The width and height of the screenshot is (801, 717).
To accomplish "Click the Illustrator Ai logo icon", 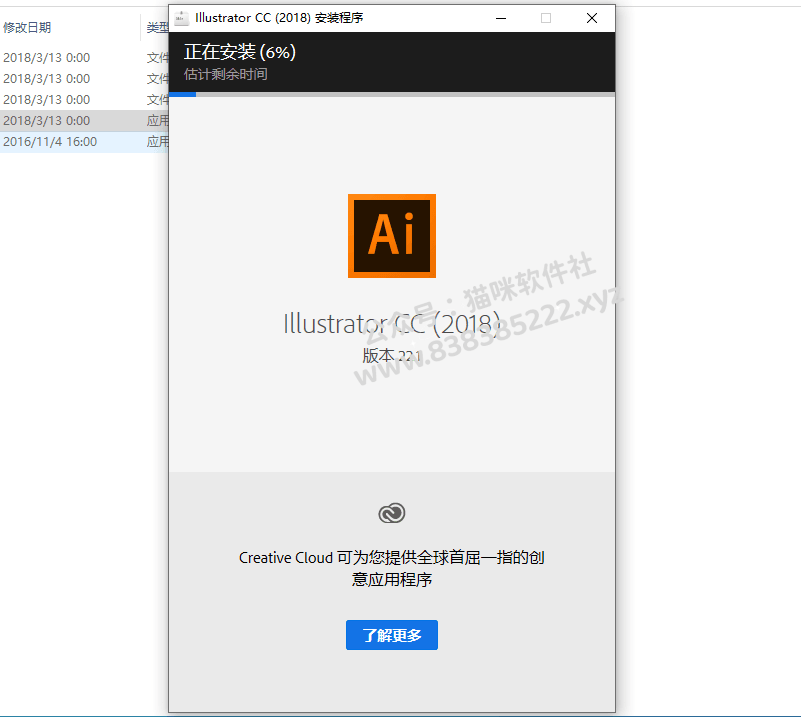I will (392, 236).
